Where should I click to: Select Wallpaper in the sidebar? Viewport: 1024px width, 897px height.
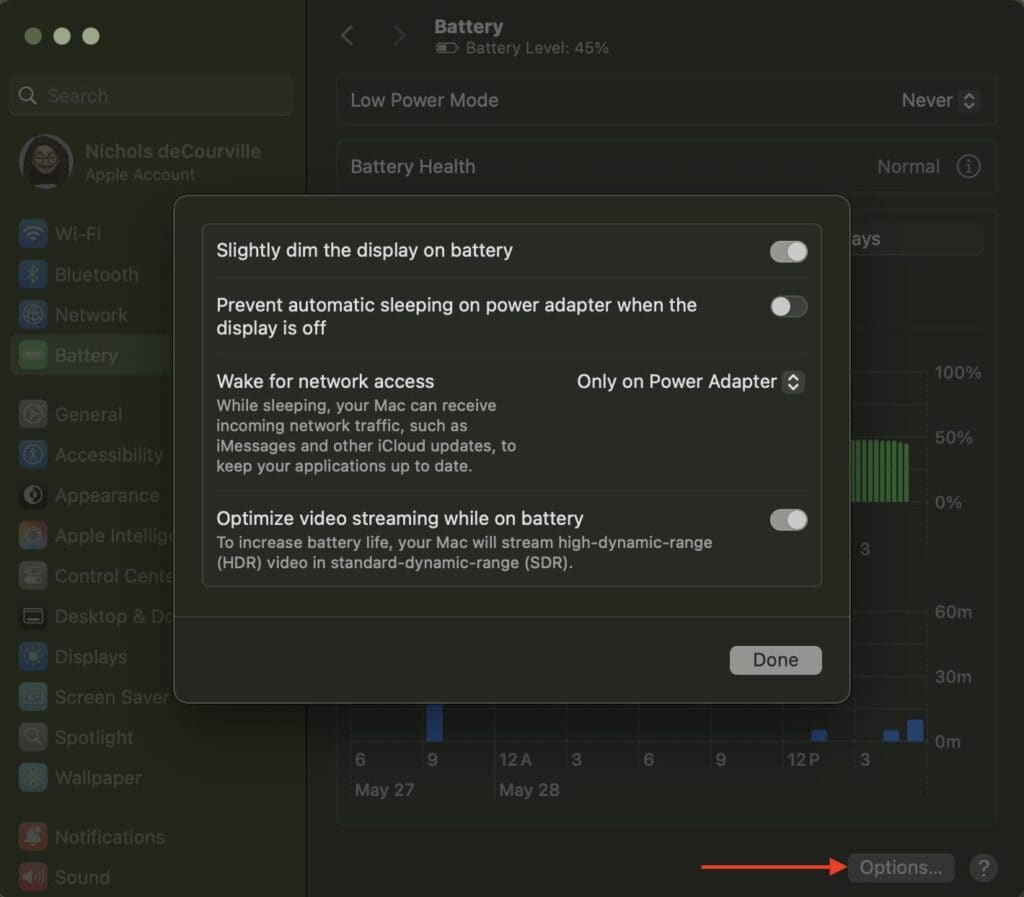coord(97,778)
